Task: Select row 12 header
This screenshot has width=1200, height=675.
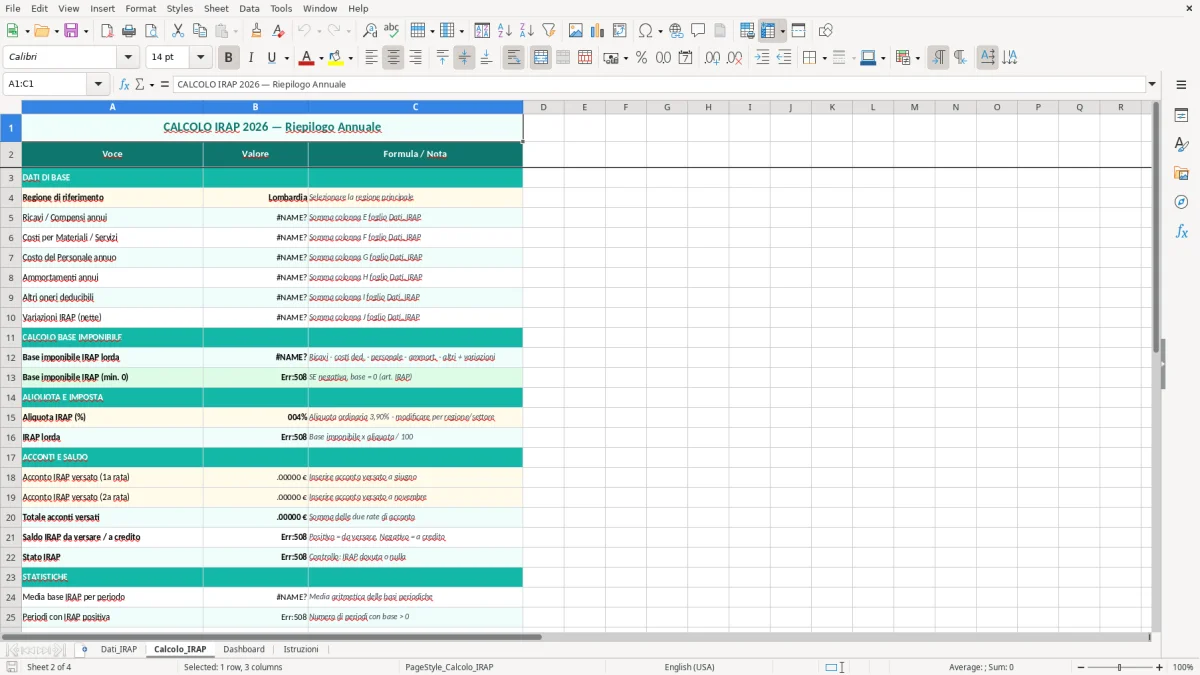Action: [x=11, y=357]
